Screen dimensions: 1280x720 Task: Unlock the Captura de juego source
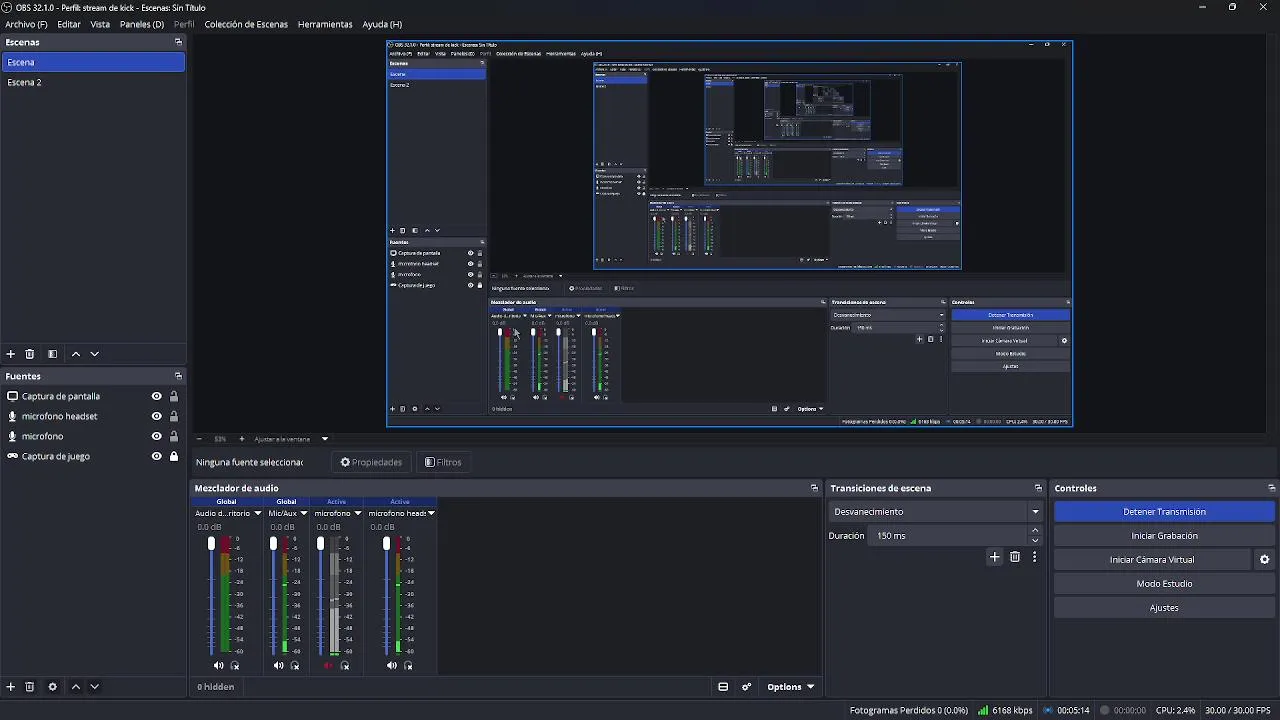173,456
